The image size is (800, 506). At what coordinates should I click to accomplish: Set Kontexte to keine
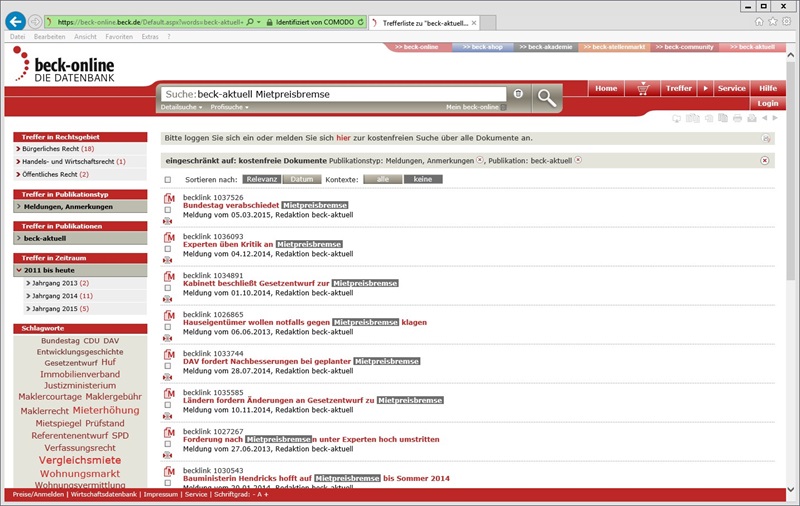click(423, 180)
